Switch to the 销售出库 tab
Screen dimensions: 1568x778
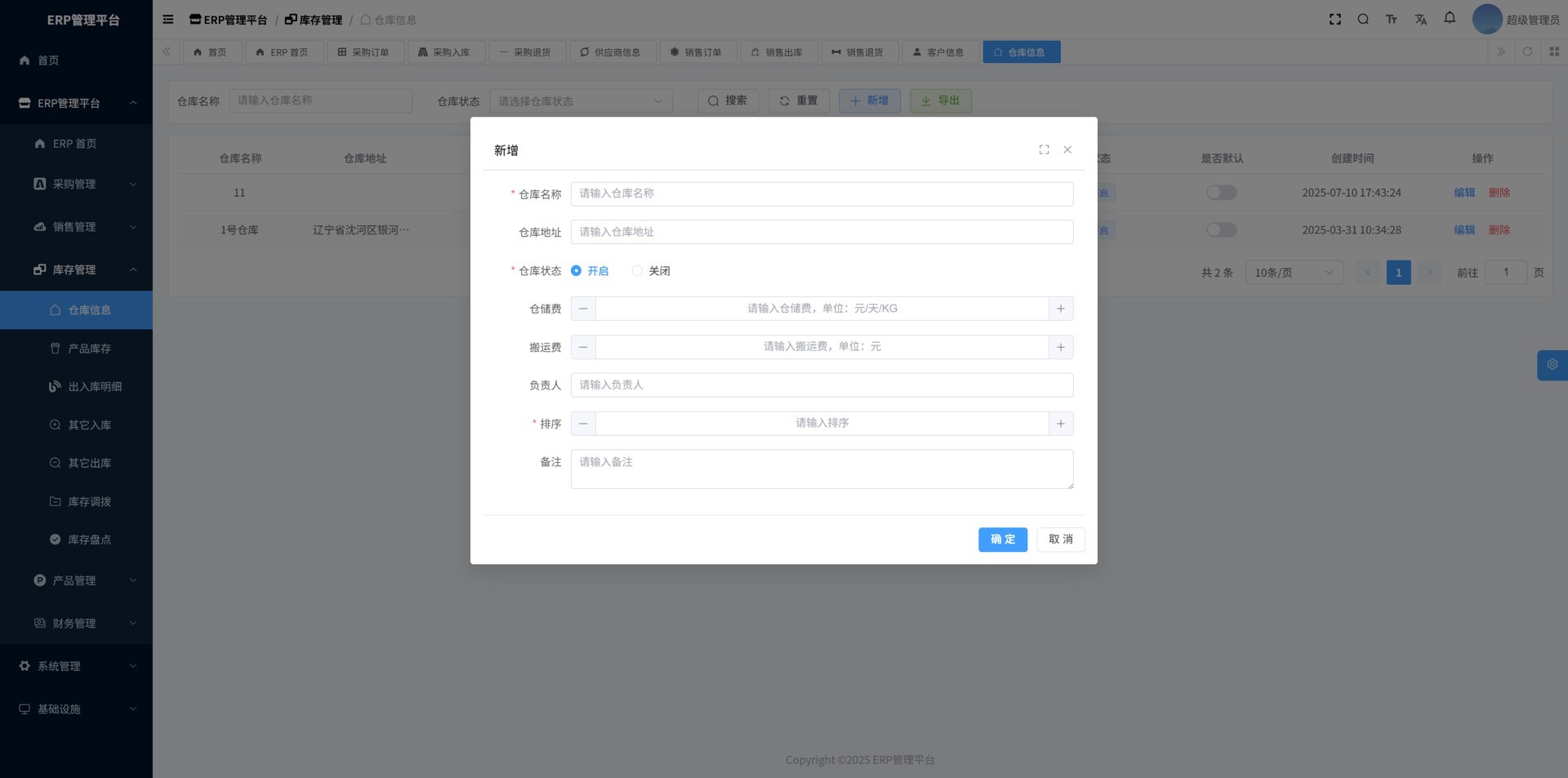pyautogui.click(x=779, y=52)
